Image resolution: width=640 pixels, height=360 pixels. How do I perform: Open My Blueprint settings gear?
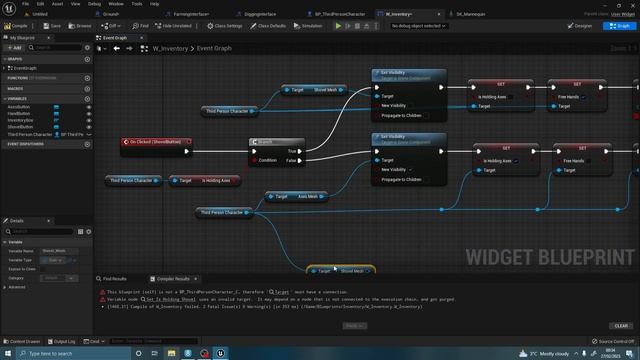click(x=87, y=48)
